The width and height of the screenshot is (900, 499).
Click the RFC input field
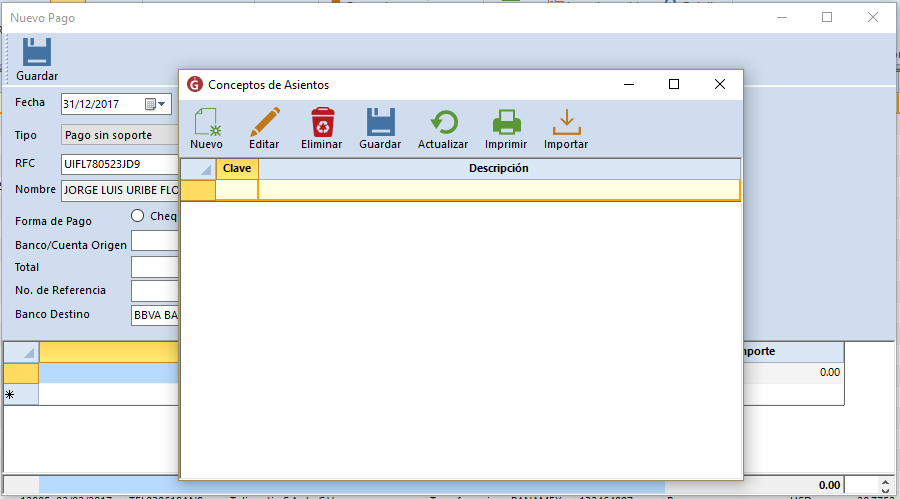[x=118, y=164]
